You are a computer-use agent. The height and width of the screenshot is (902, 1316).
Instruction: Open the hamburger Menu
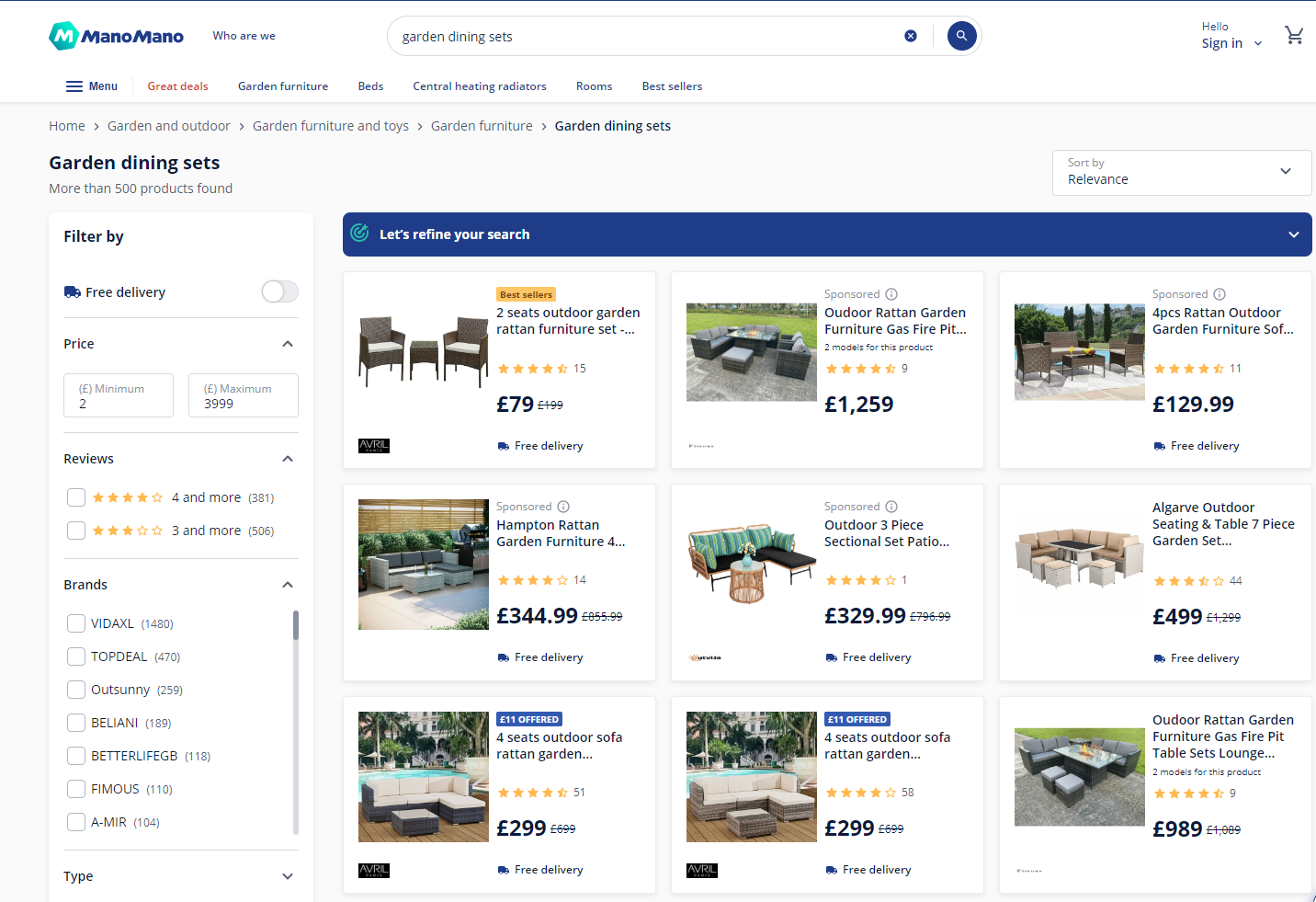[x=91, y=86]
